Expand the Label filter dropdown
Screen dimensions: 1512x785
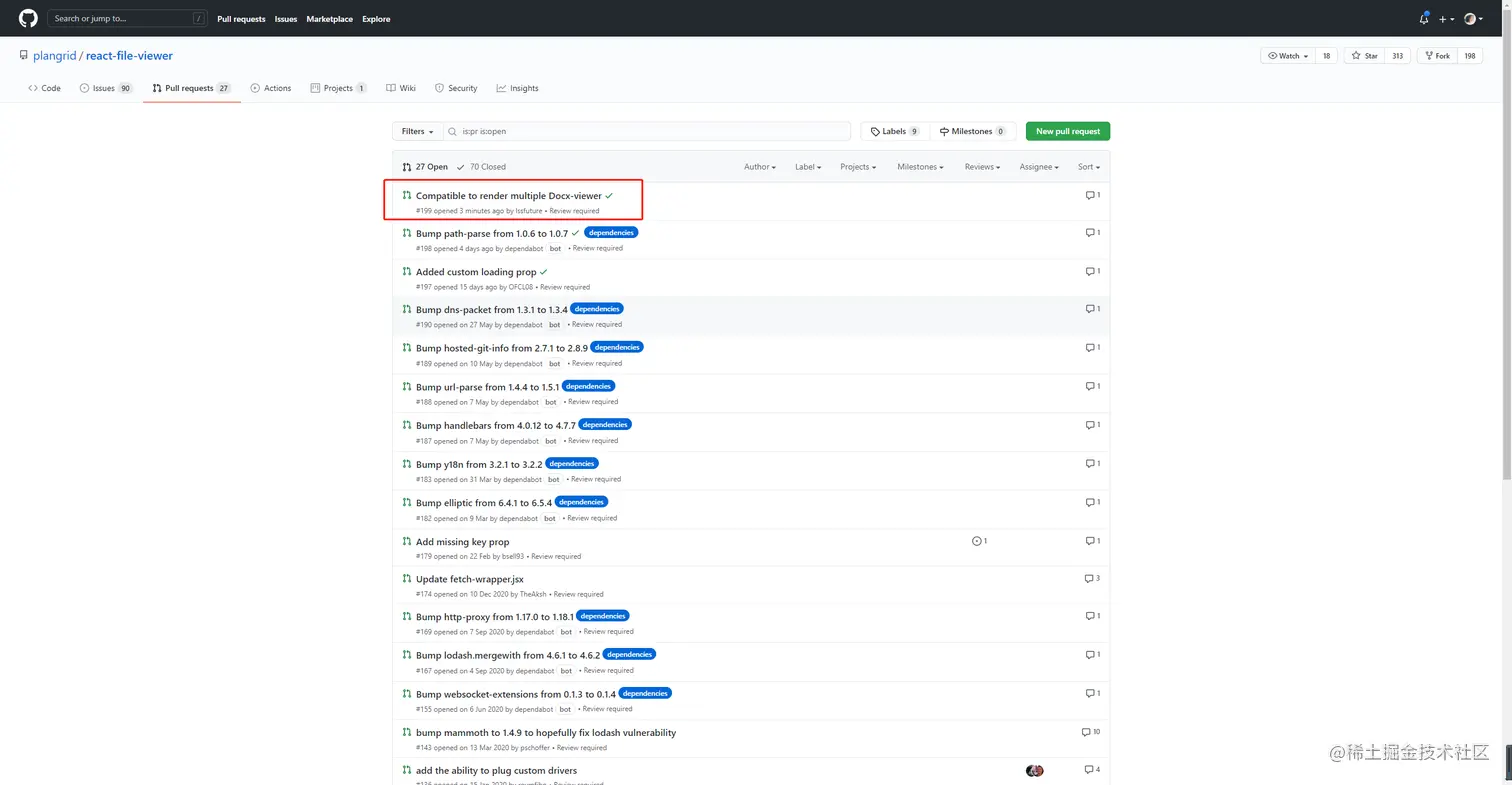(808, 167)
